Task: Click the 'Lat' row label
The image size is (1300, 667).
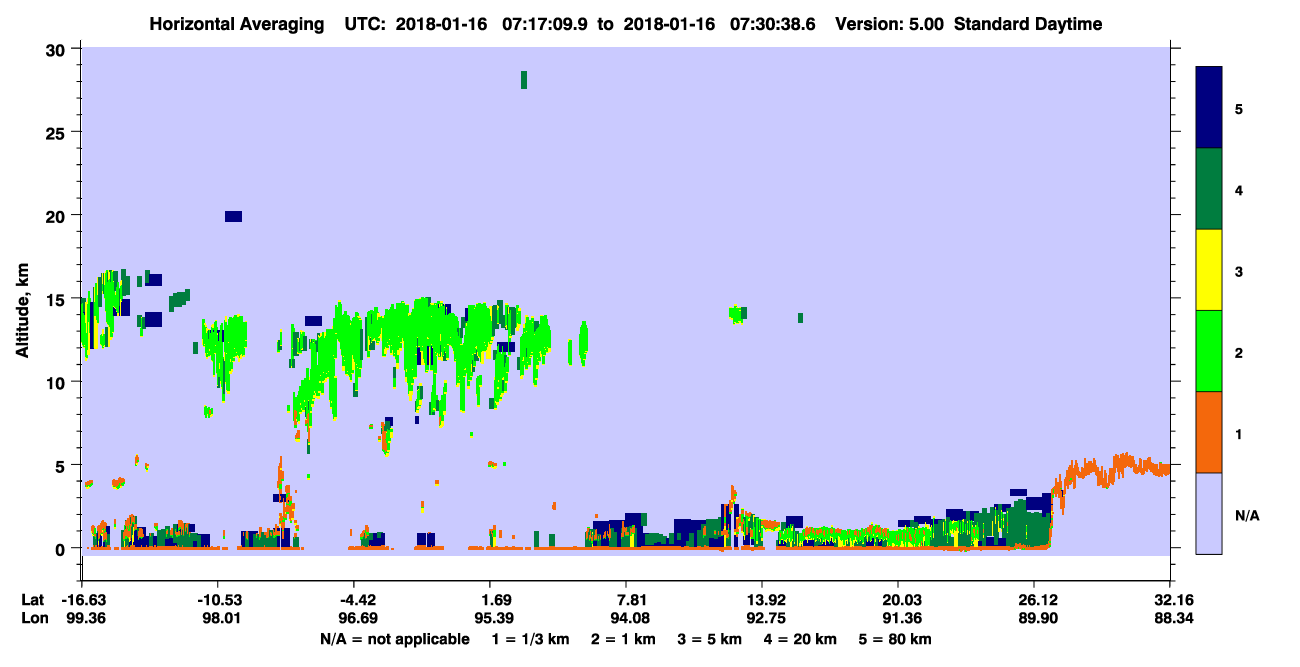Action: [x=33, y=600]
